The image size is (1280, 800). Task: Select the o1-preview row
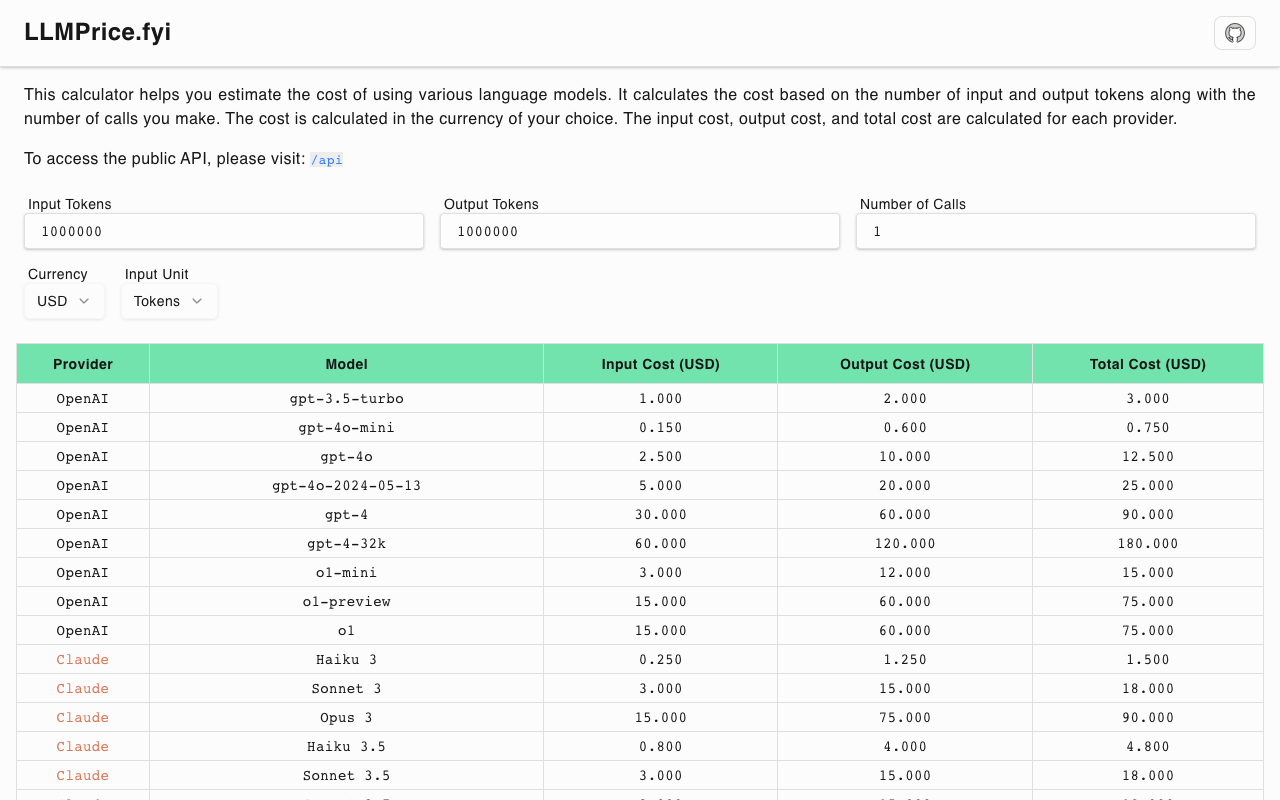point(346,601)
